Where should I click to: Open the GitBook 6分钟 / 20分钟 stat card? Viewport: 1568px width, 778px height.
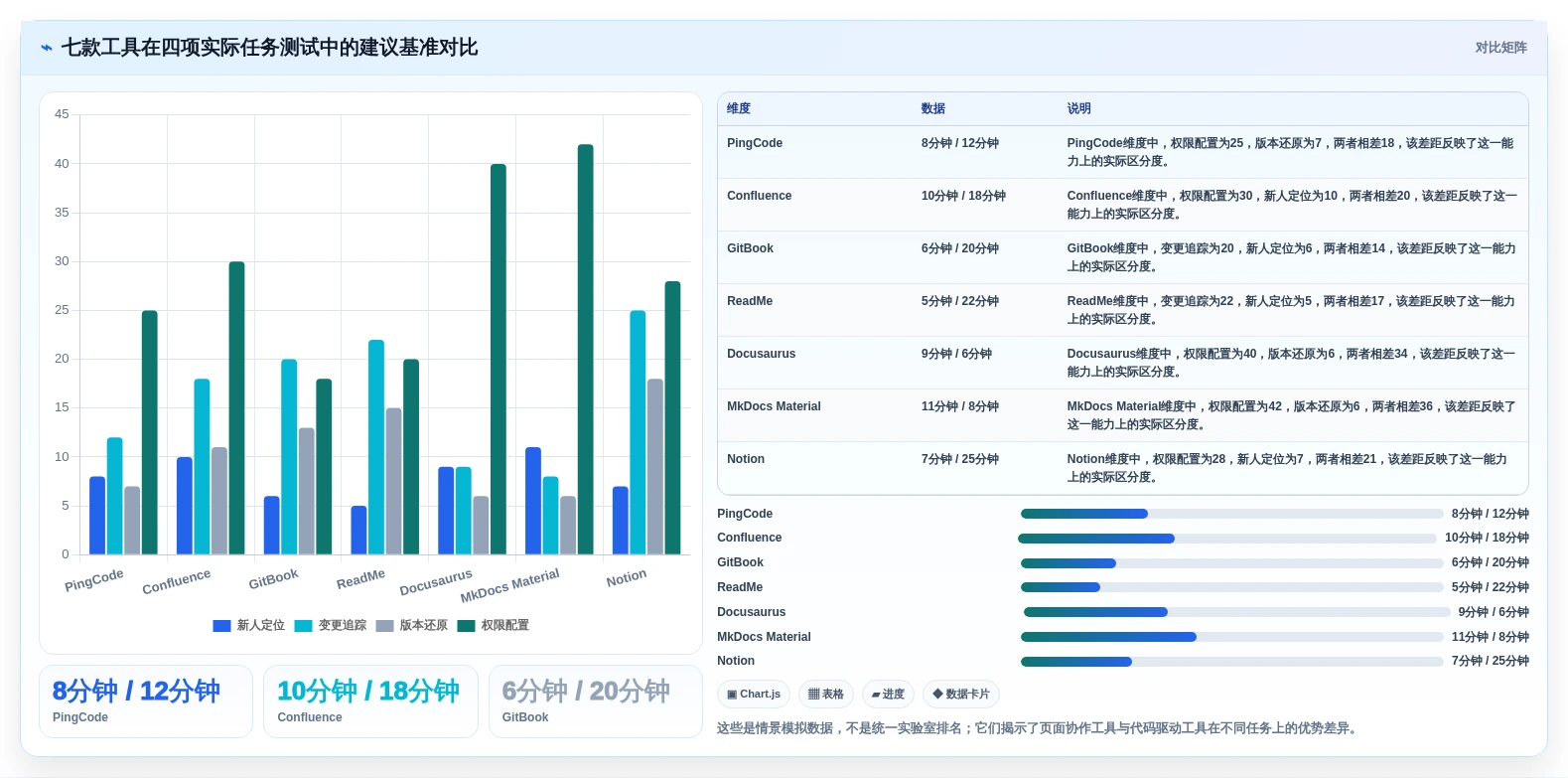(596, 701)
